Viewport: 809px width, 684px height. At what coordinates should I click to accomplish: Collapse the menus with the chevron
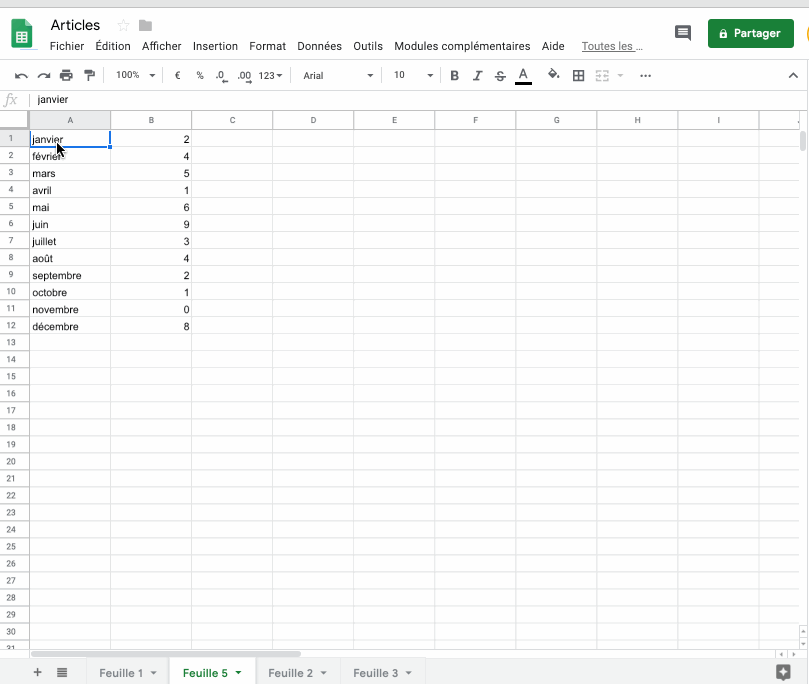point(793,76)
